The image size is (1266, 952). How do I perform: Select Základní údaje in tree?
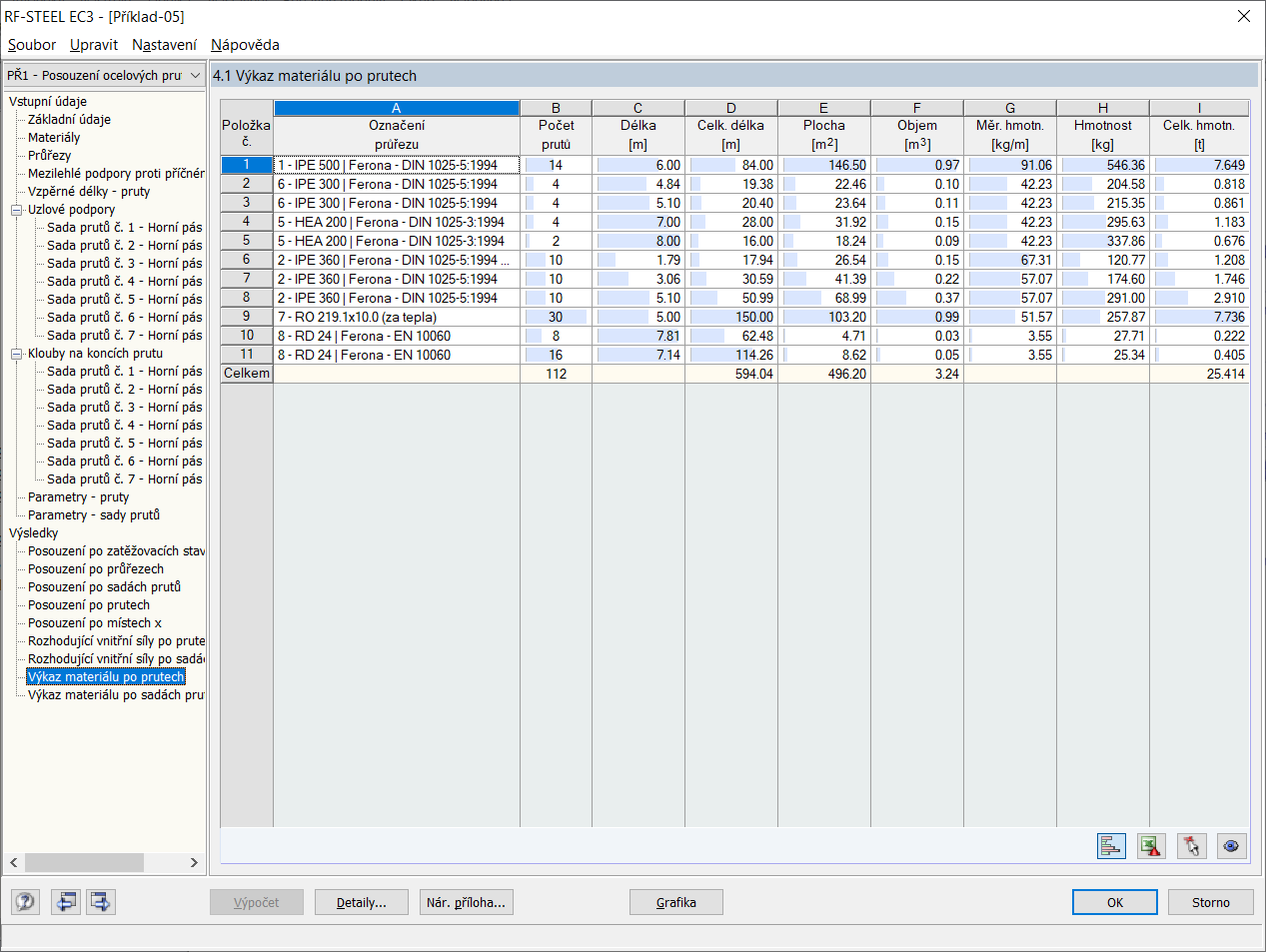pos(69,120)
